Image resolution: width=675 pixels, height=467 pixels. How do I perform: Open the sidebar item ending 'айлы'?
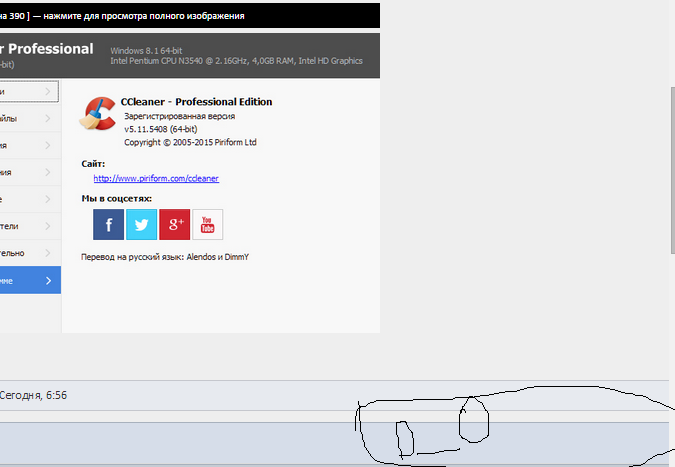click(x=30, y=118)
